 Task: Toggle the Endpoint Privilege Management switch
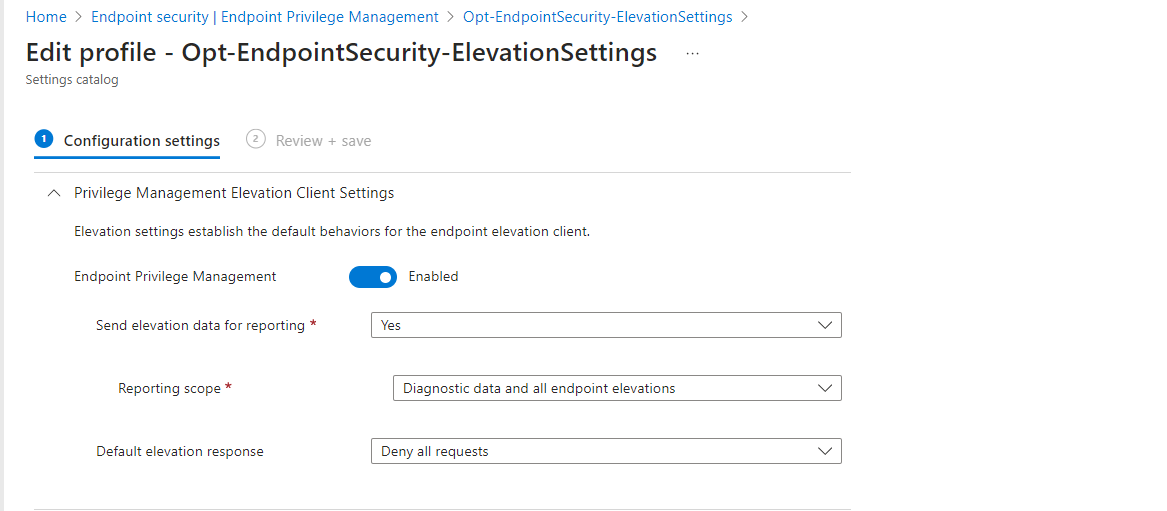coord(373,277)
